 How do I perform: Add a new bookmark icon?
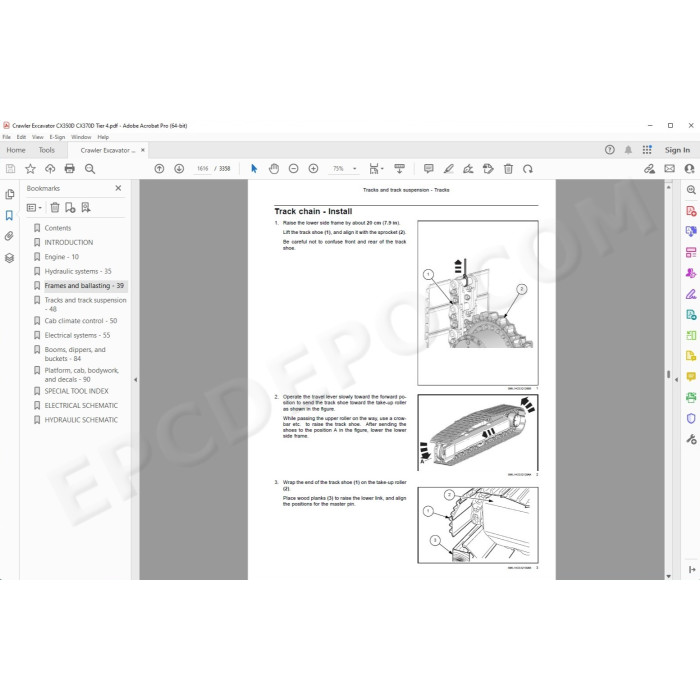70,208
